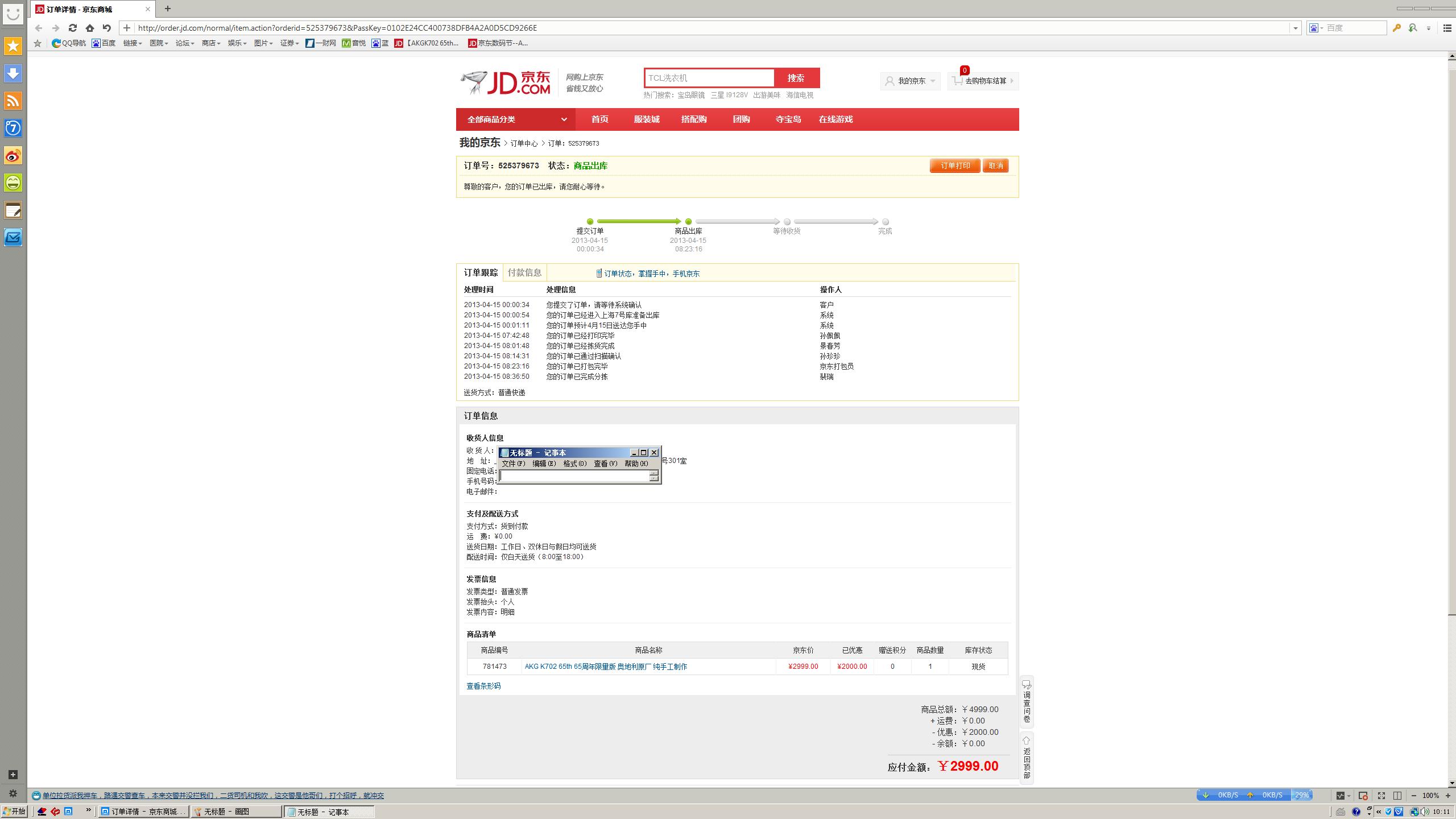Screen dimensions: 1456x819
Task: Open password key icon in toolbar
Action: click(x=1396, y=27)
